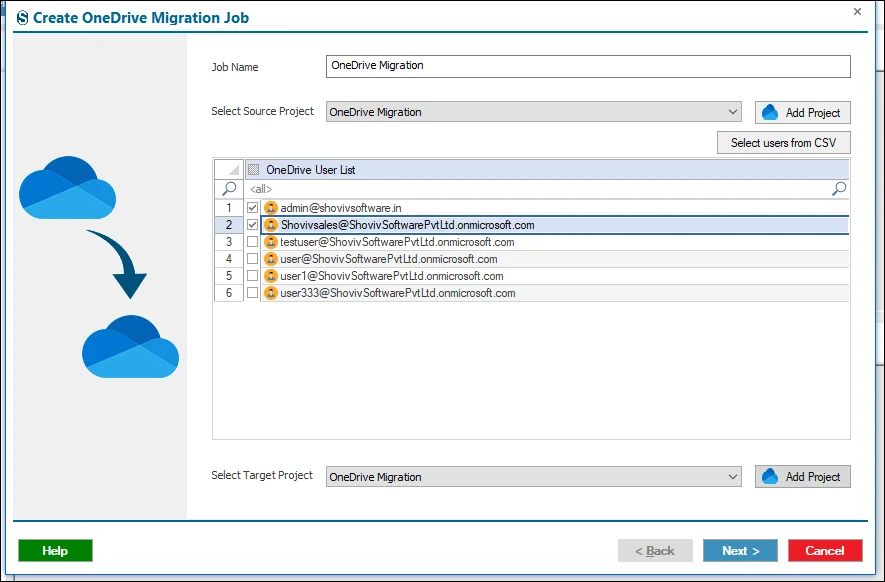Click the green Help button
The height and width of the screenshot is (582, 885).
(x=55, y=550)
